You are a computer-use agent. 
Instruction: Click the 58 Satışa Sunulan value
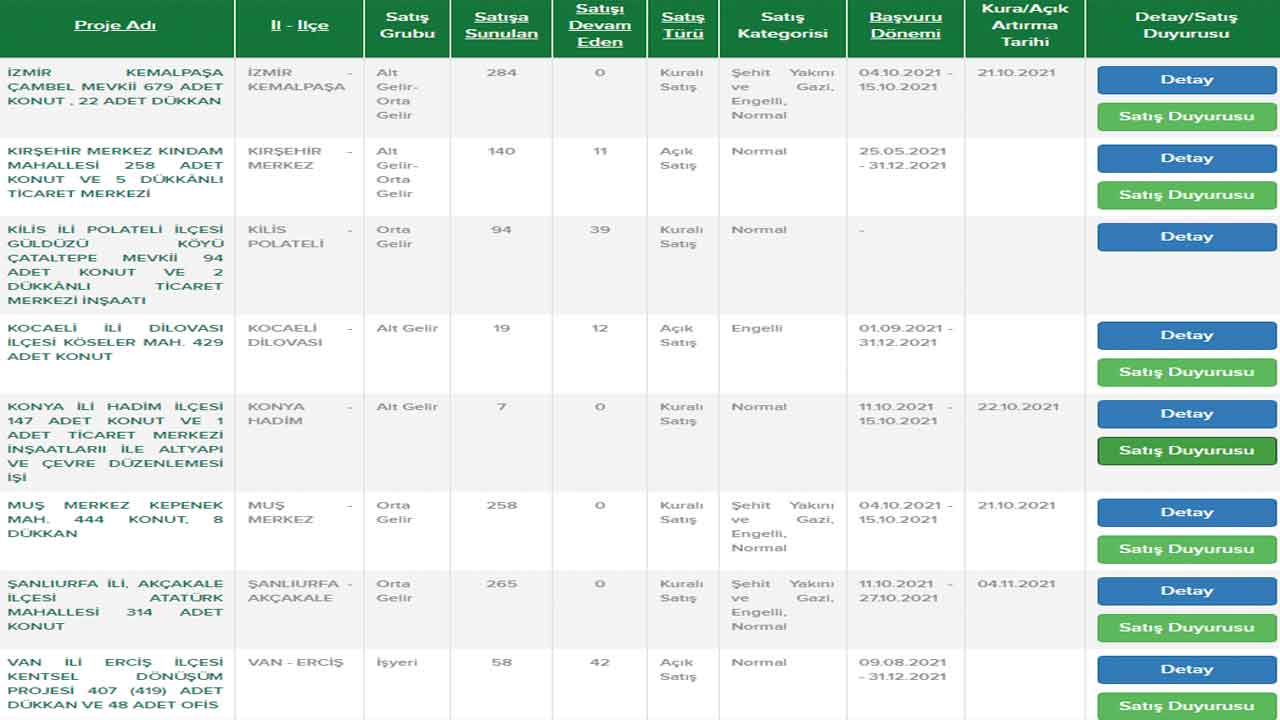[x=501, y=662]
